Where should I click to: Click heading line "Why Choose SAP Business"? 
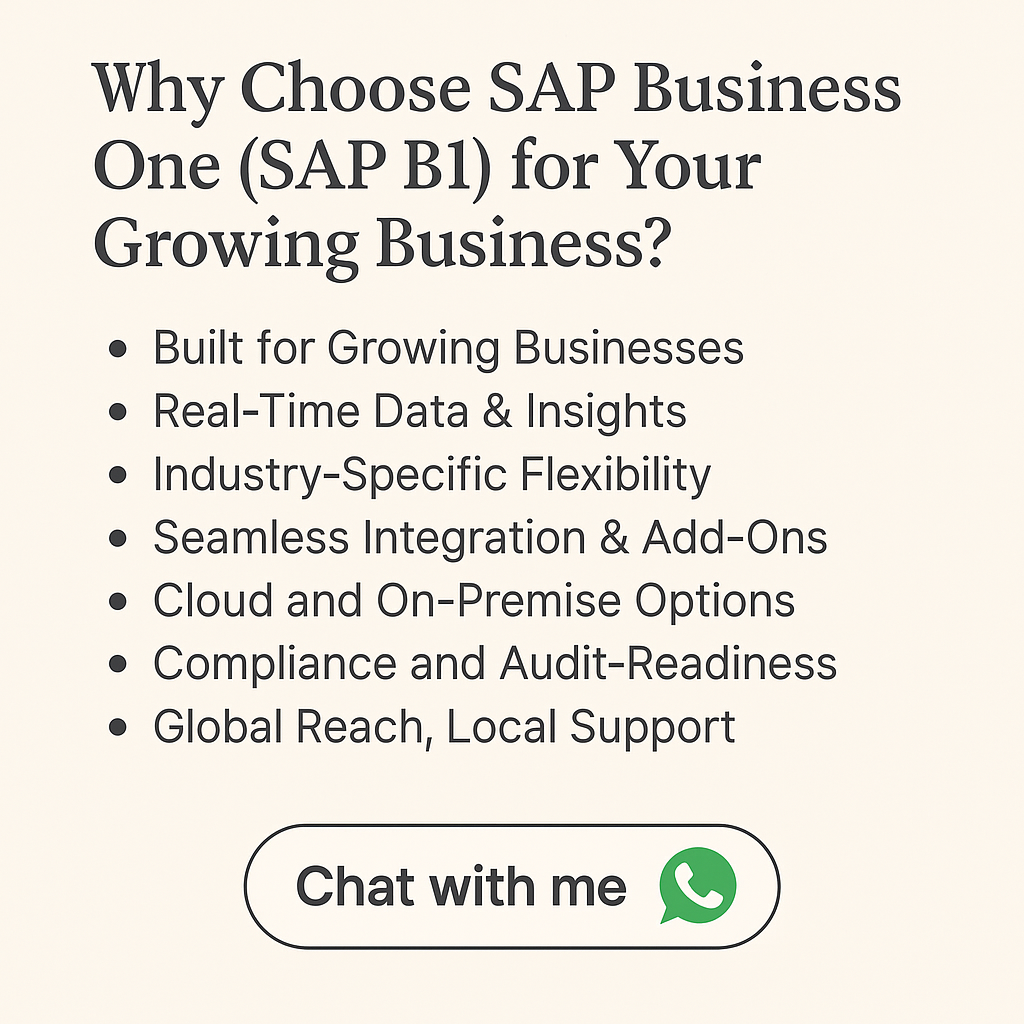pyautogui.click(x=497, y=90)
